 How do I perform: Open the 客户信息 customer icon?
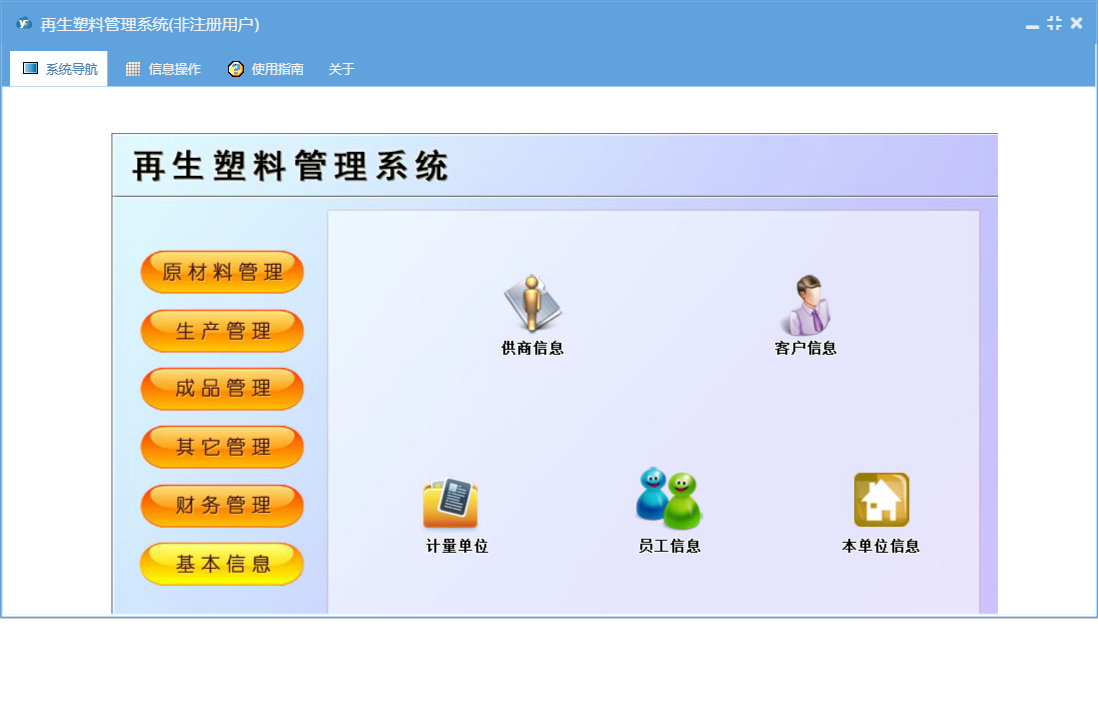806,304
